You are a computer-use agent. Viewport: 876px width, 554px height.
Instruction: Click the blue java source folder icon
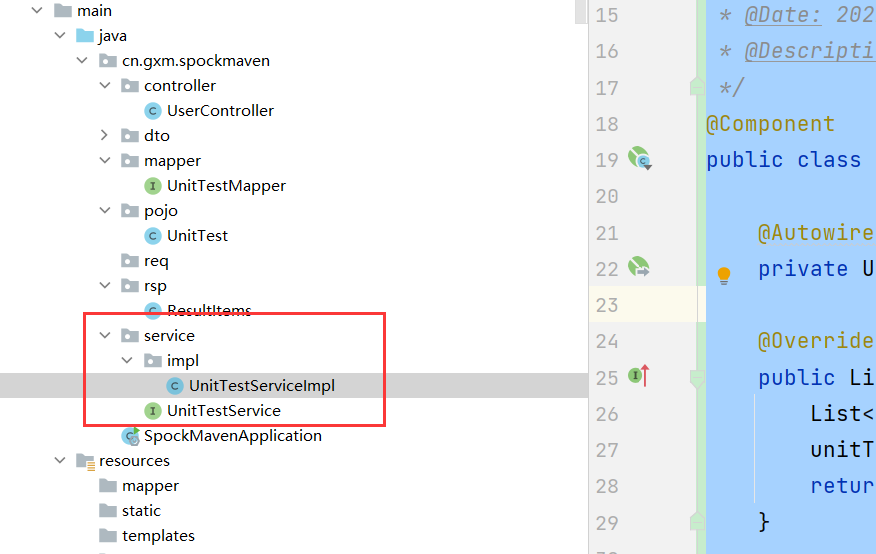coord(85,36)
